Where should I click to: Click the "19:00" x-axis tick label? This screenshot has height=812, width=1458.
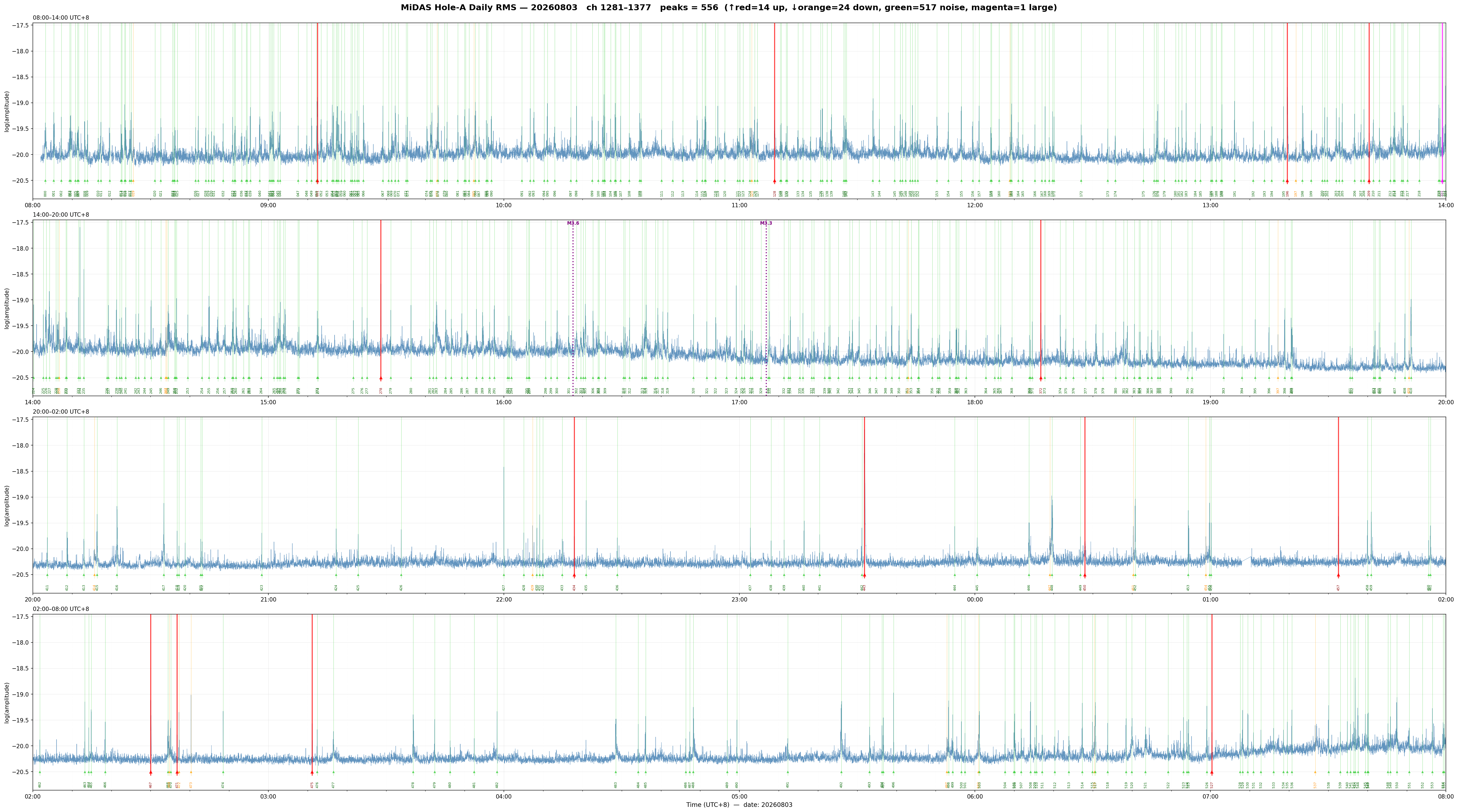(x=1210, y=402)
